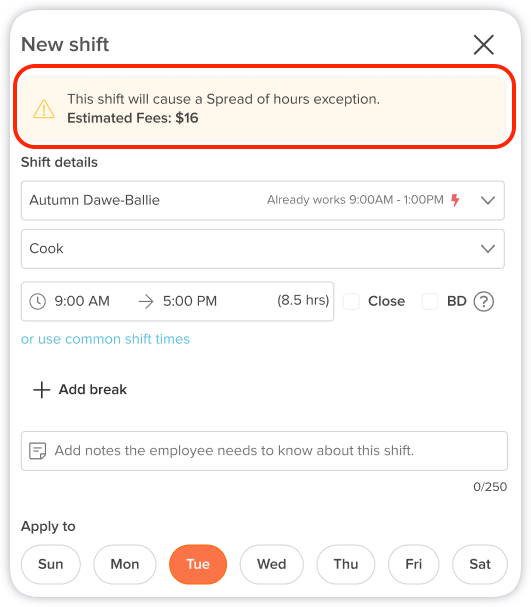
Task: Click the Add break button
Action: [x=80, y=390]
